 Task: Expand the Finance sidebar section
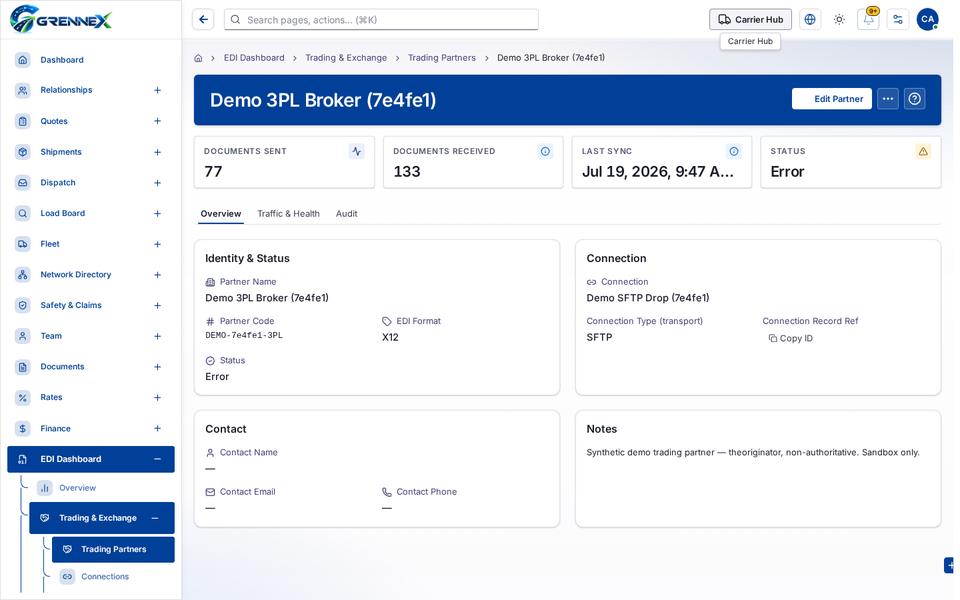point(157,429)
